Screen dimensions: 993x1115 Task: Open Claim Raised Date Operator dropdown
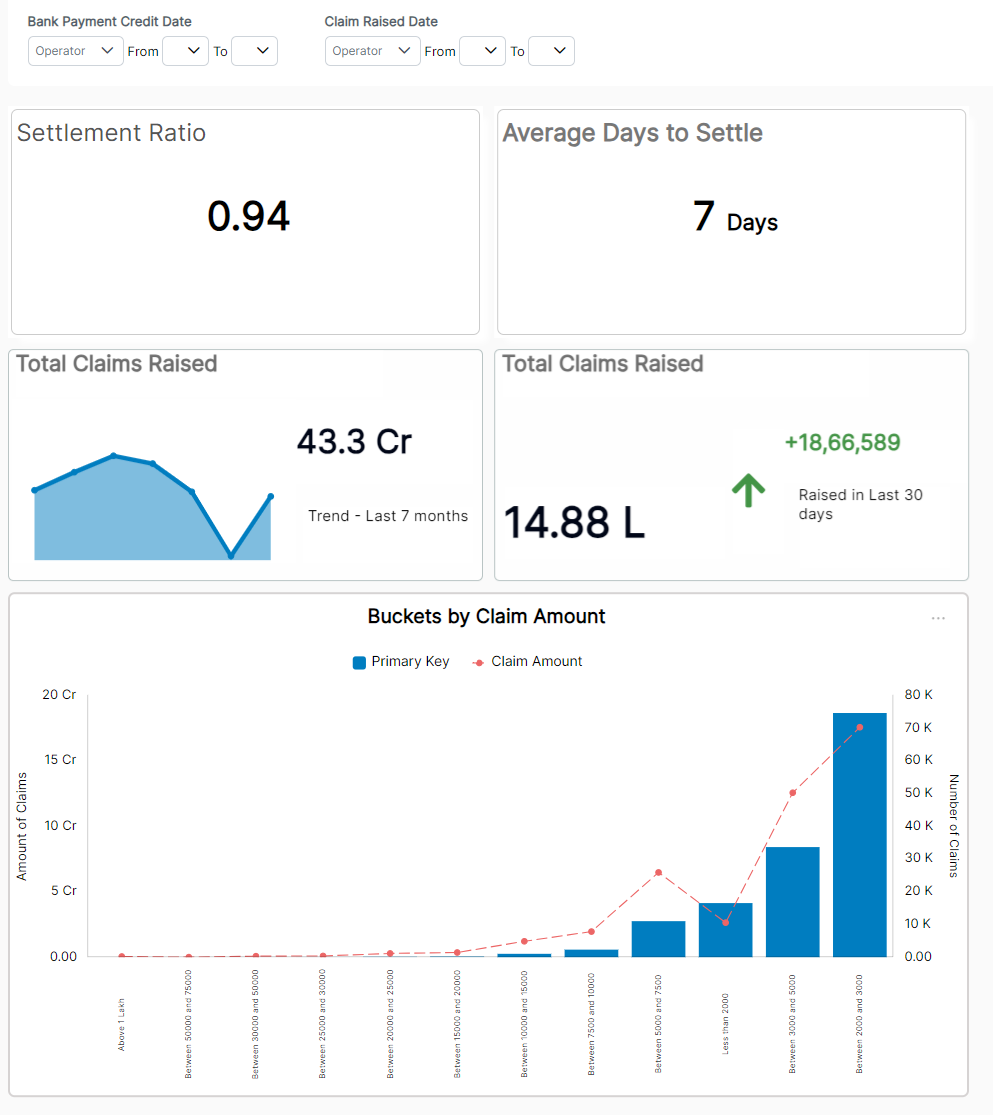pos(373,51)
